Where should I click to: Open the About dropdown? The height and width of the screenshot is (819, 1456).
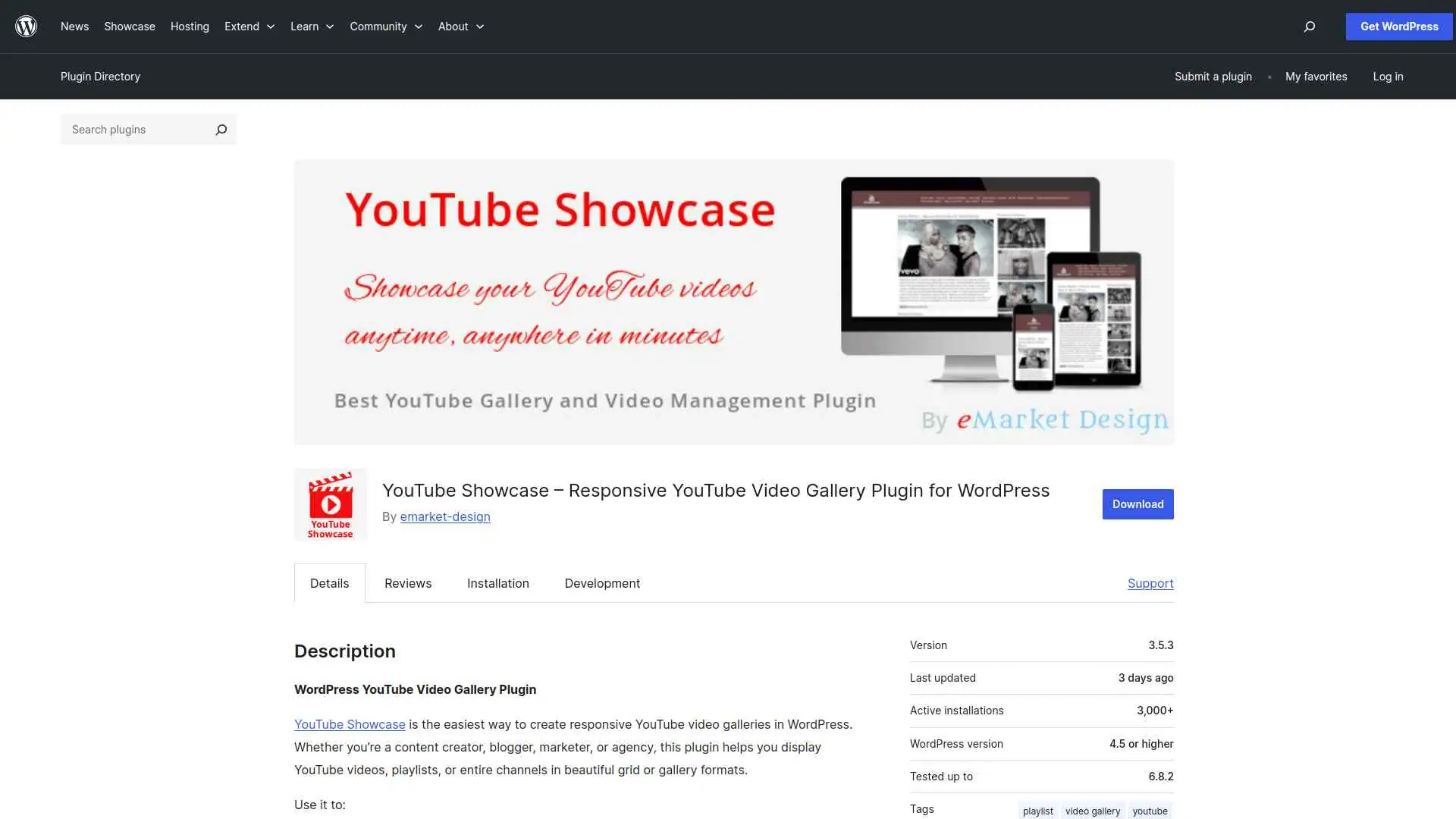coord(460,26)
